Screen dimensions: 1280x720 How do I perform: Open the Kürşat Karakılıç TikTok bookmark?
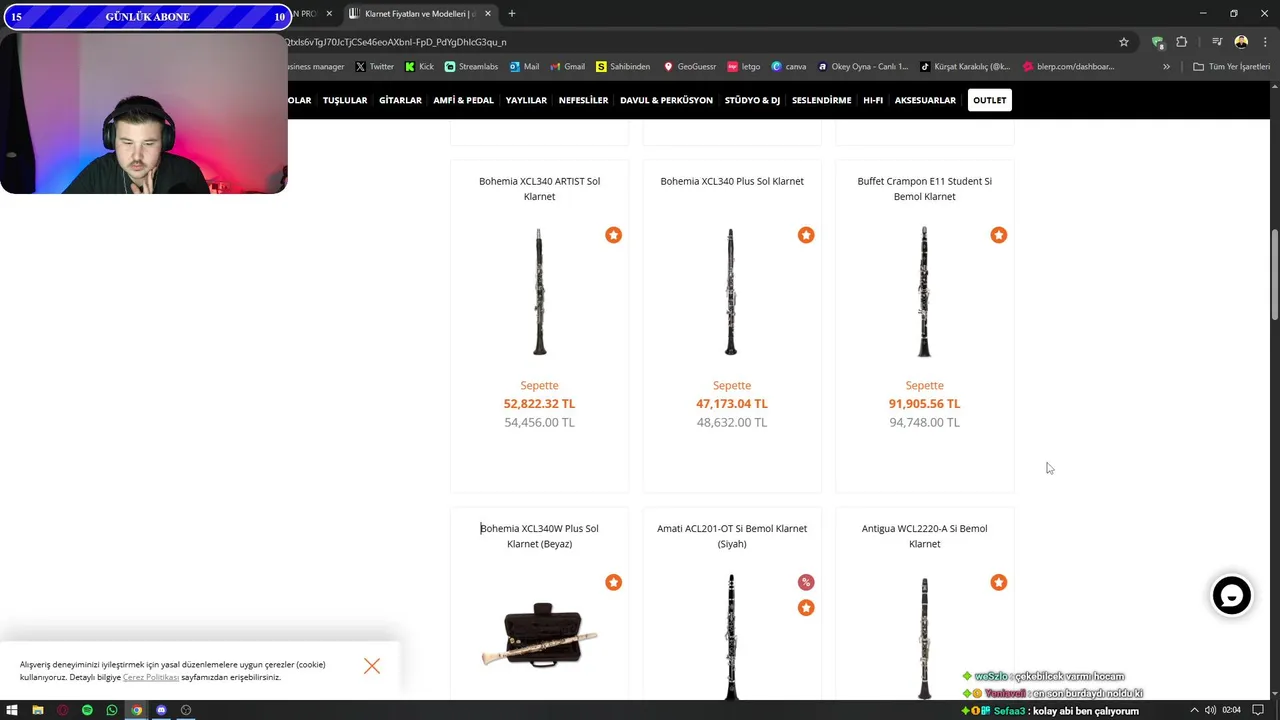click(x=966, y=67)
